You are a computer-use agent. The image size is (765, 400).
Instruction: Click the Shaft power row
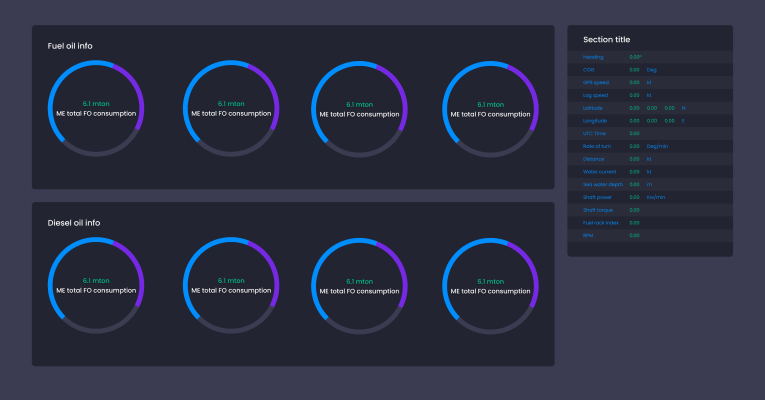[x=649, y=197]
